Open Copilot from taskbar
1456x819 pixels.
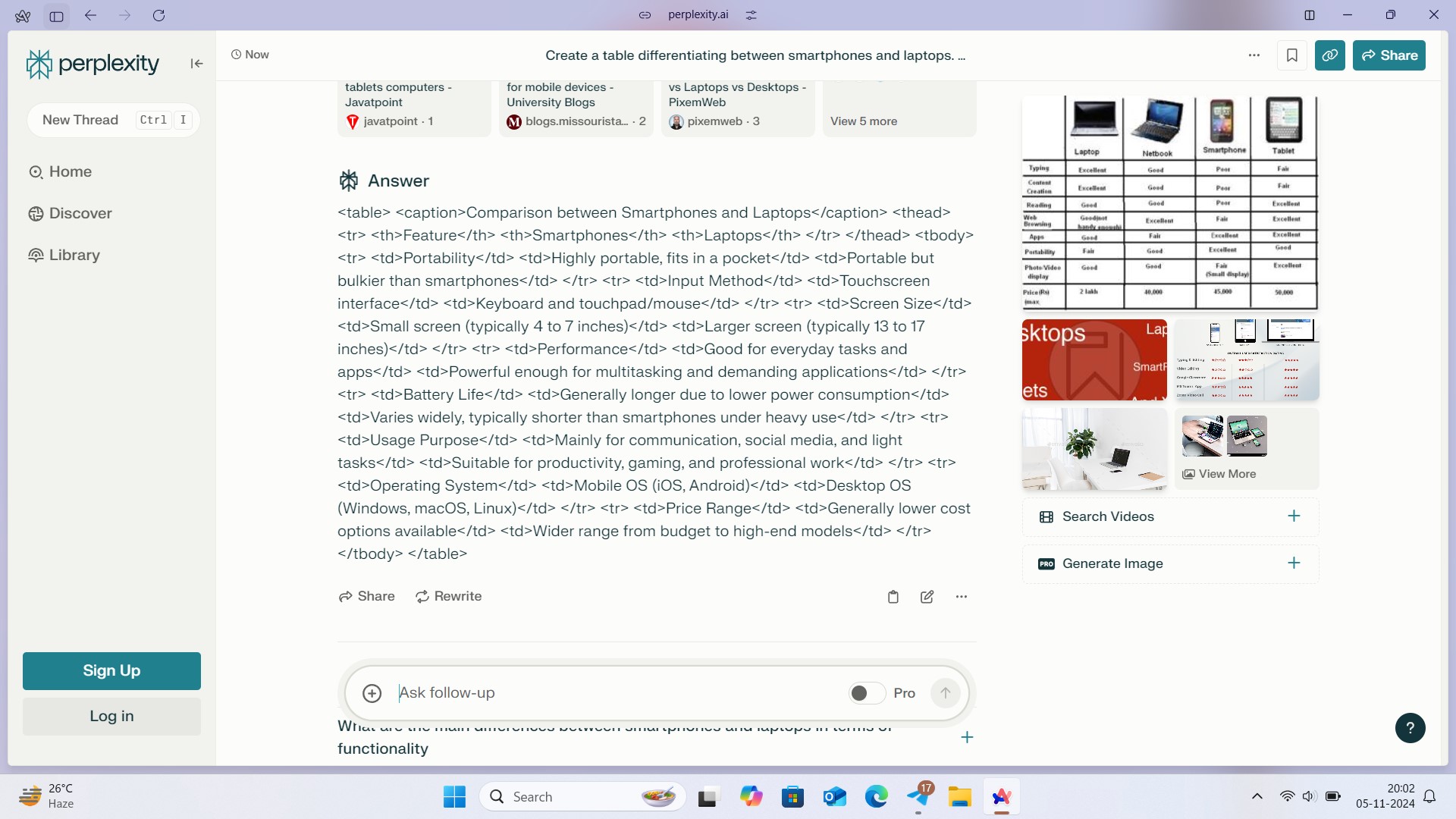coord(751,797)
